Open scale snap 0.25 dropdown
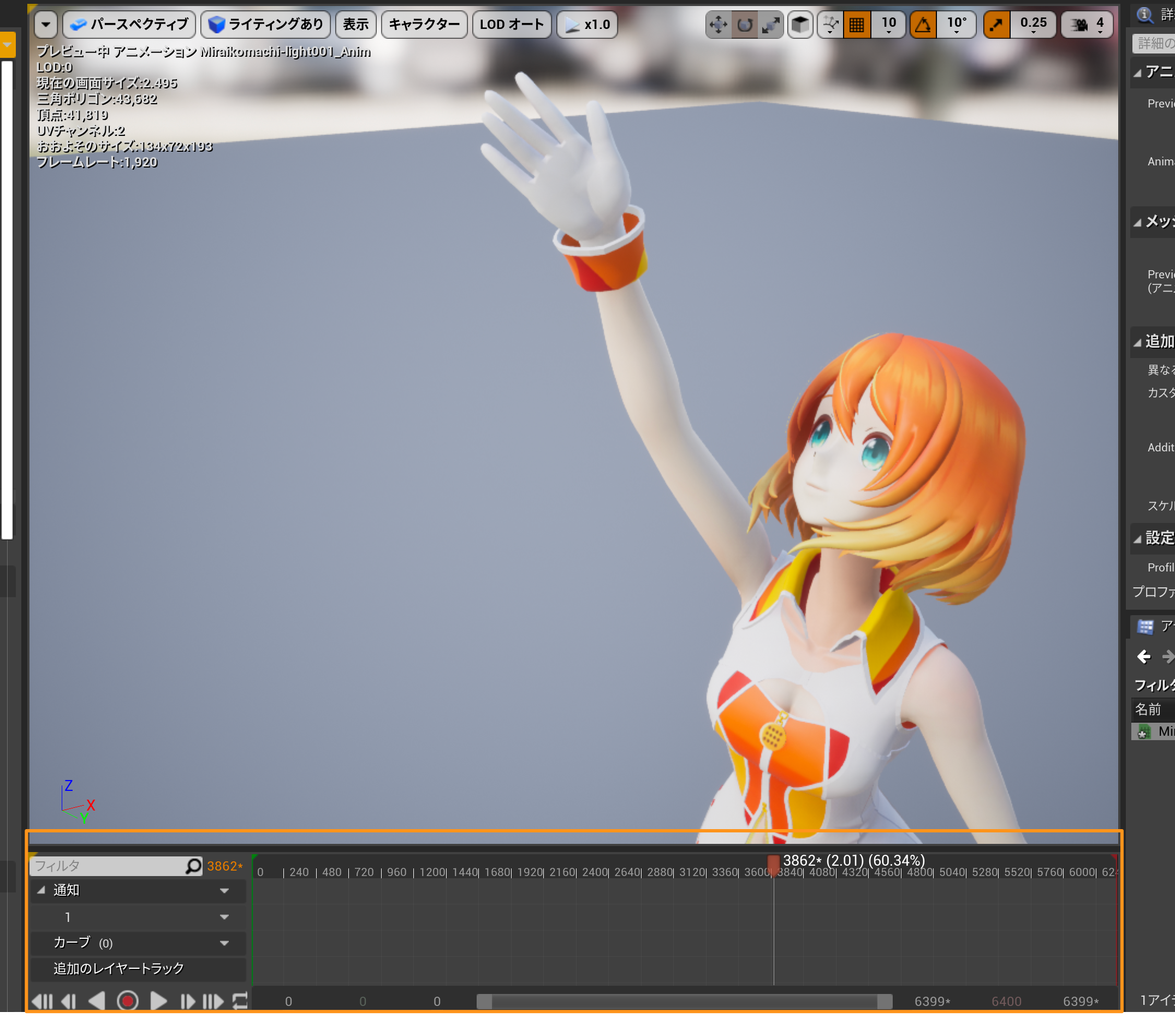 coord(1033,25)
